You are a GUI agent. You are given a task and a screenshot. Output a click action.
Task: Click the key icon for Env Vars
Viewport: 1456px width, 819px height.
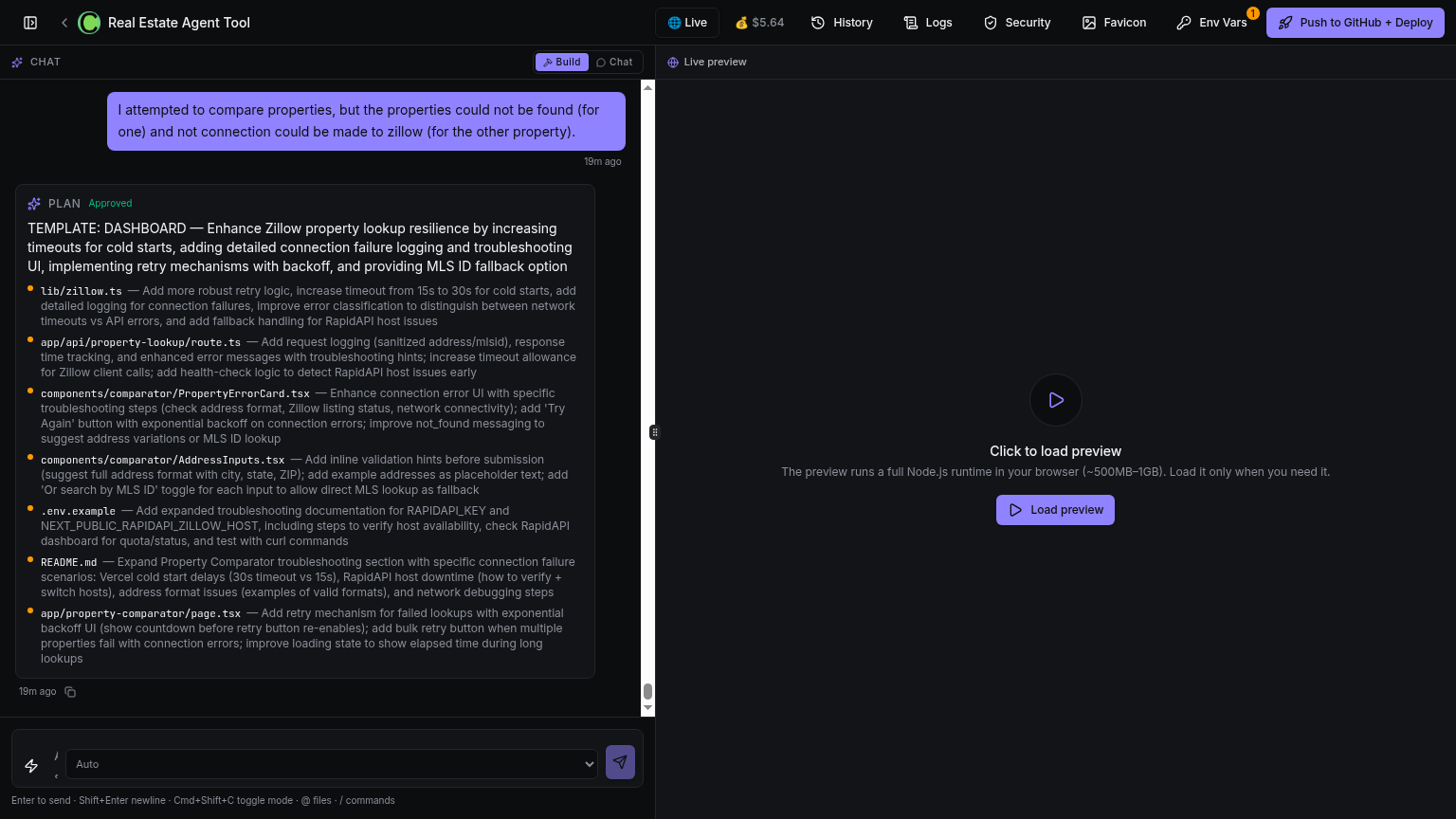(1184, 23)
